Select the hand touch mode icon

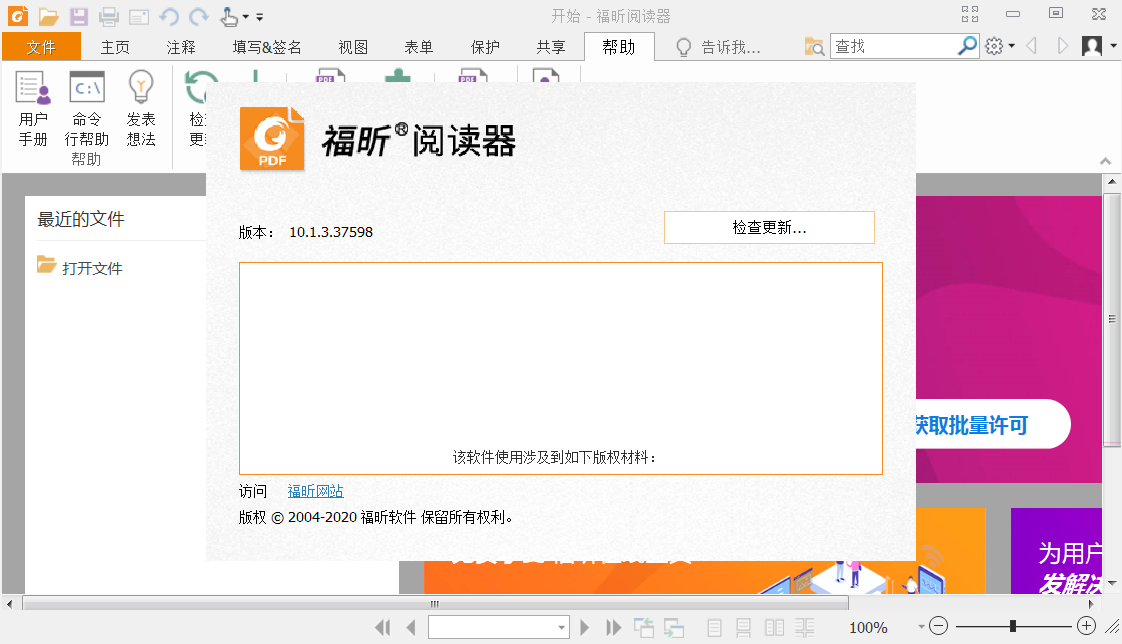(x=229, y=16)
